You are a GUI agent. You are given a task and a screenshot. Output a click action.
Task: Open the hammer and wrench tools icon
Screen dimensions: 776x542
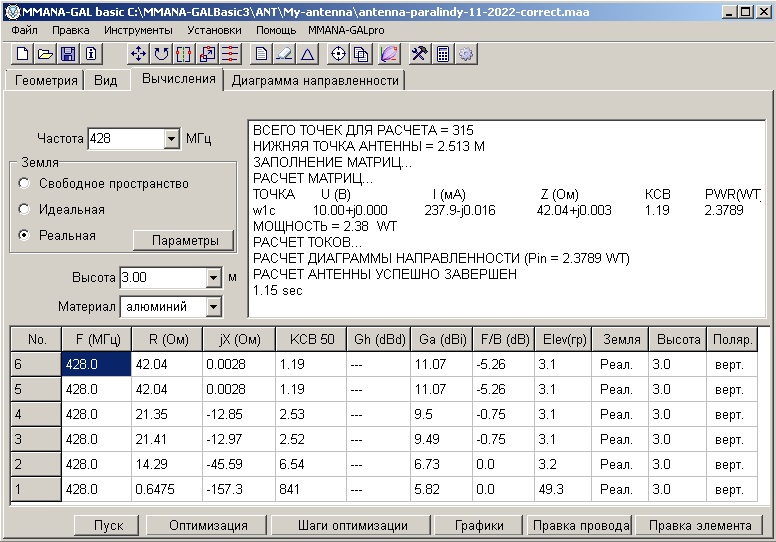419,53
